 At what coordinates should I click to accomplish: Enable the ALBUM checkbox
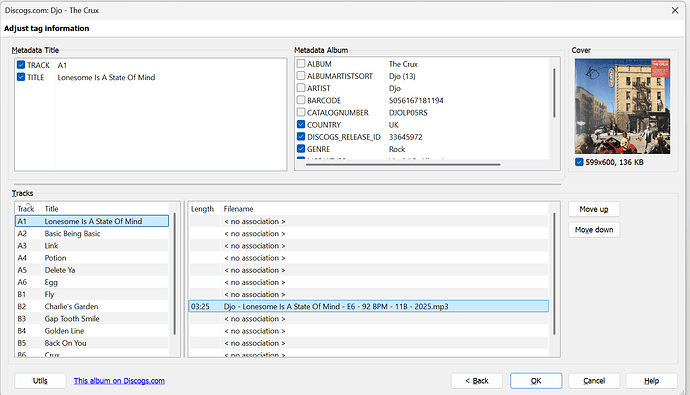301,63
